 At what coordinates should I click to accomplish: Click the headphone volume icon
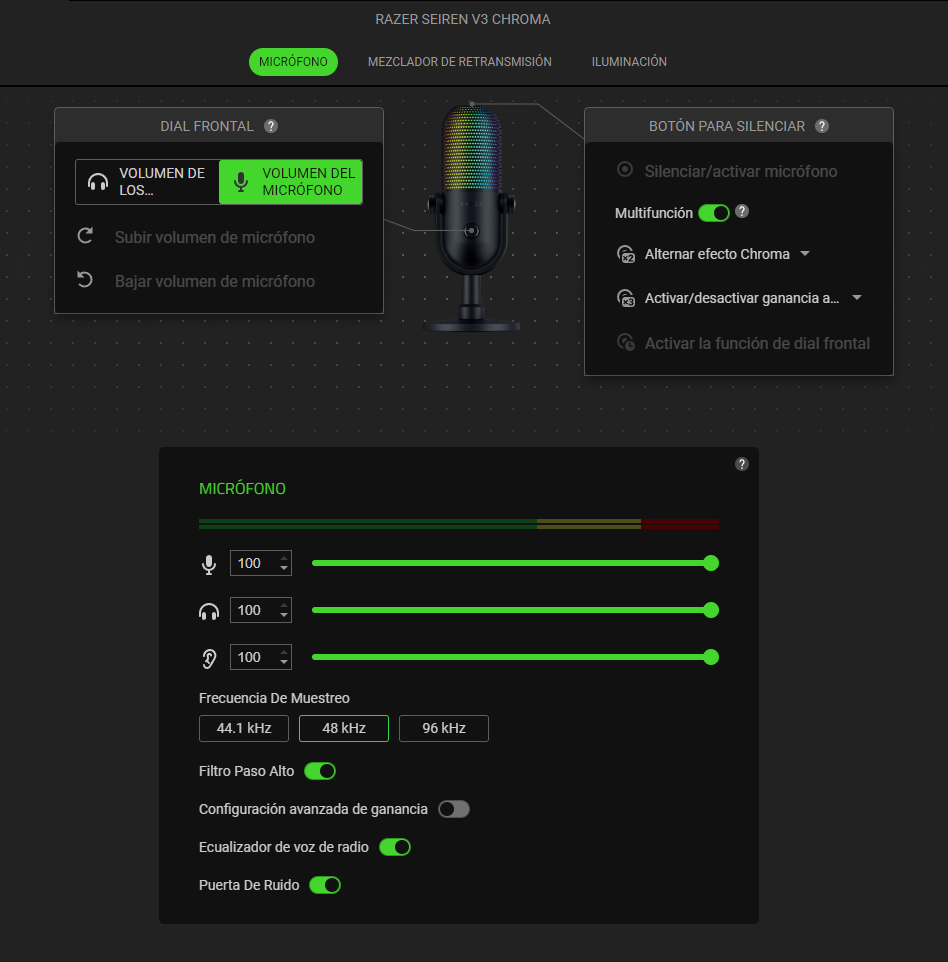209,612
